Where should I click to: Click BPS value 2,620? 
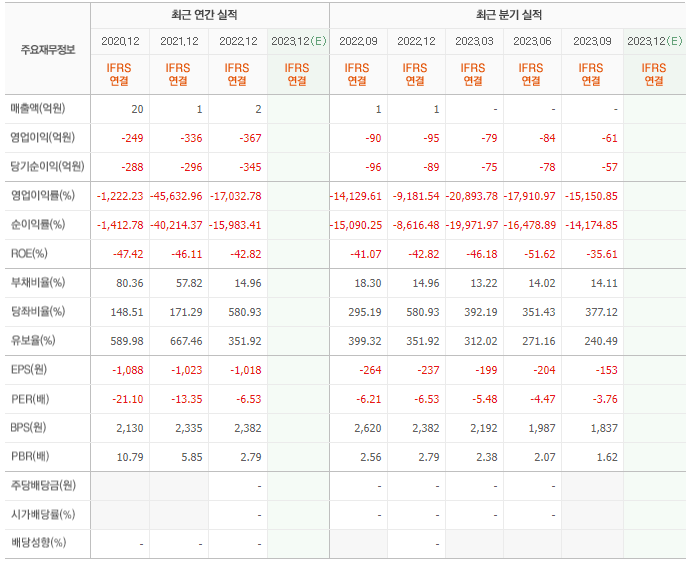(x=368, y=428)
